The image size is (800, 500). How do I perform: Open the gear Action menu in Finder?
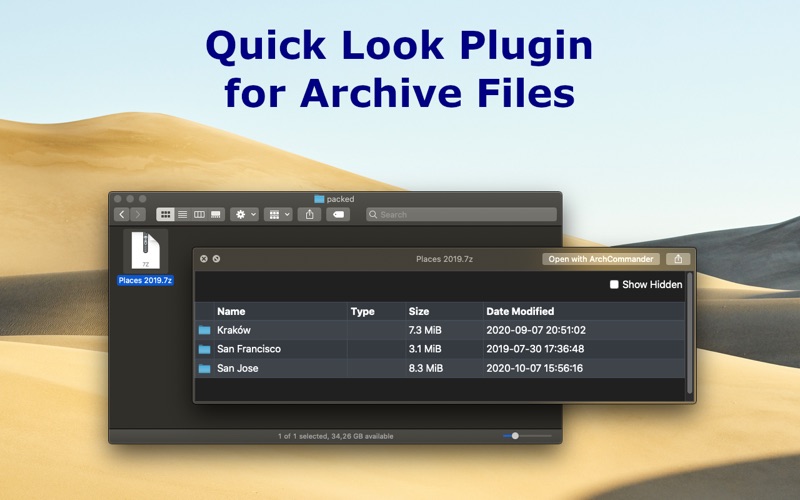coord(244,214)
